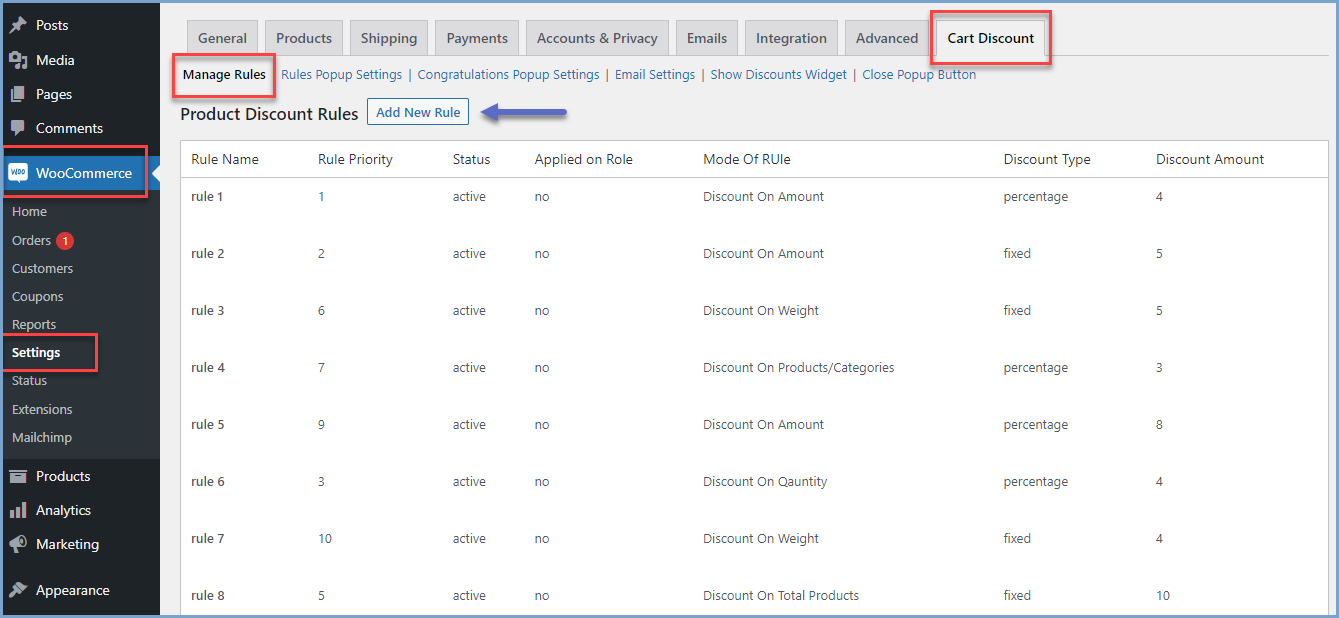
Task: Click the Analytics bar chart icon
Action: click(18, 510)
